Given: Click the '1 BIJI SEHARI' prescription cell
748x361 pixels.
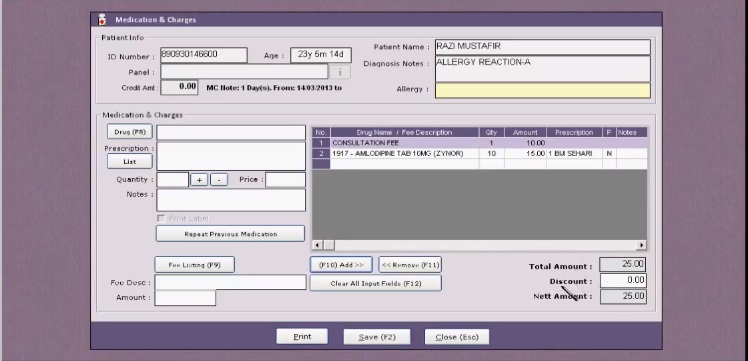Looking at the screenshot, I should [x=574, y=154].
